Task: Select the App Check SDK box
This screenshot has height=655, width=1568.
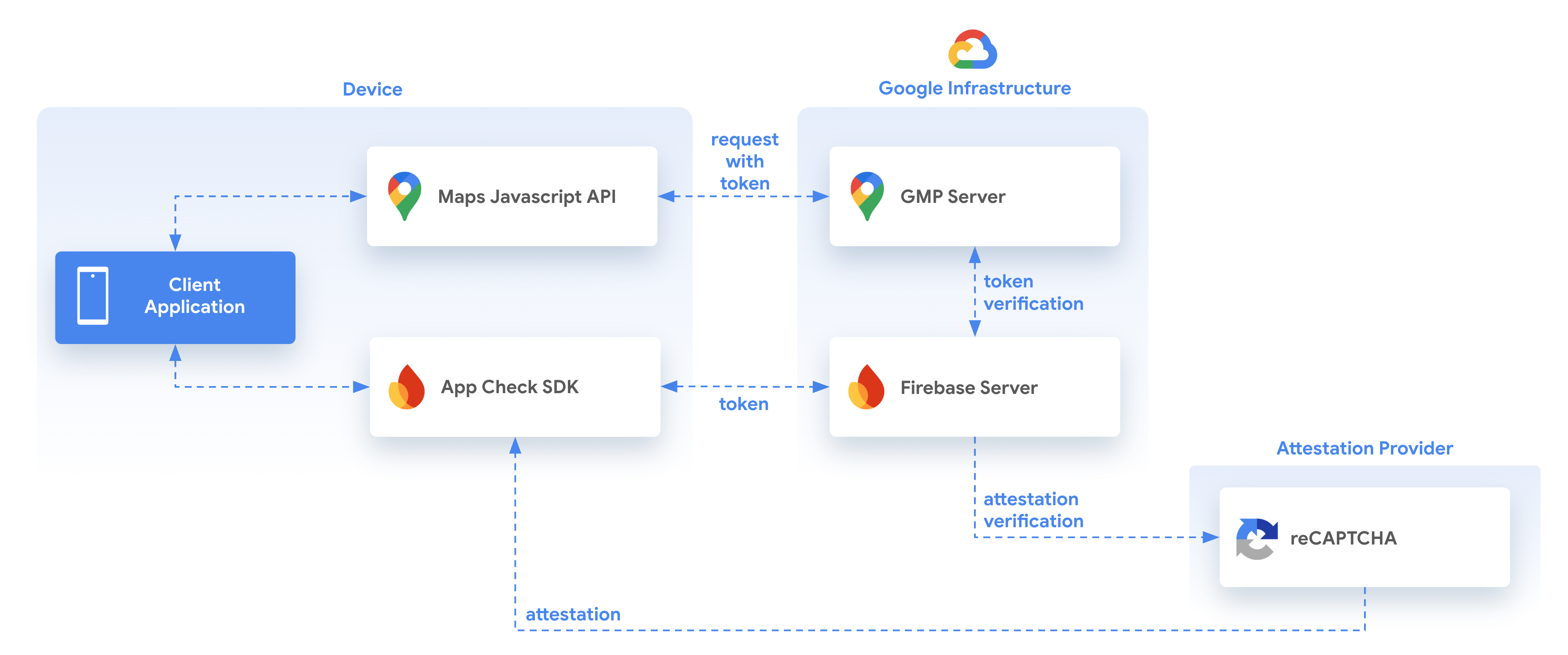Action: [514, 386]
